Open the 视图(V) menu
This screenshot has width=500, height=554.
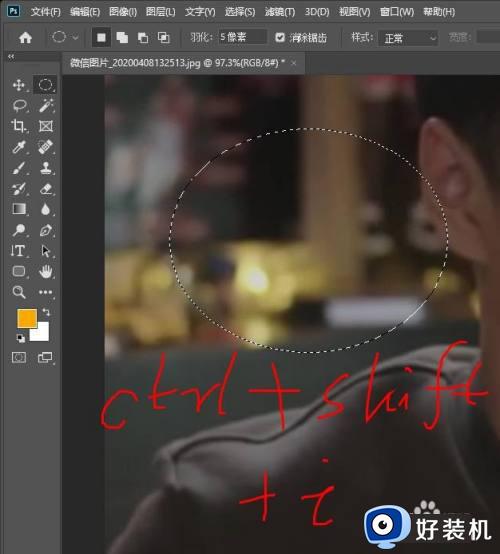(354, 12)
